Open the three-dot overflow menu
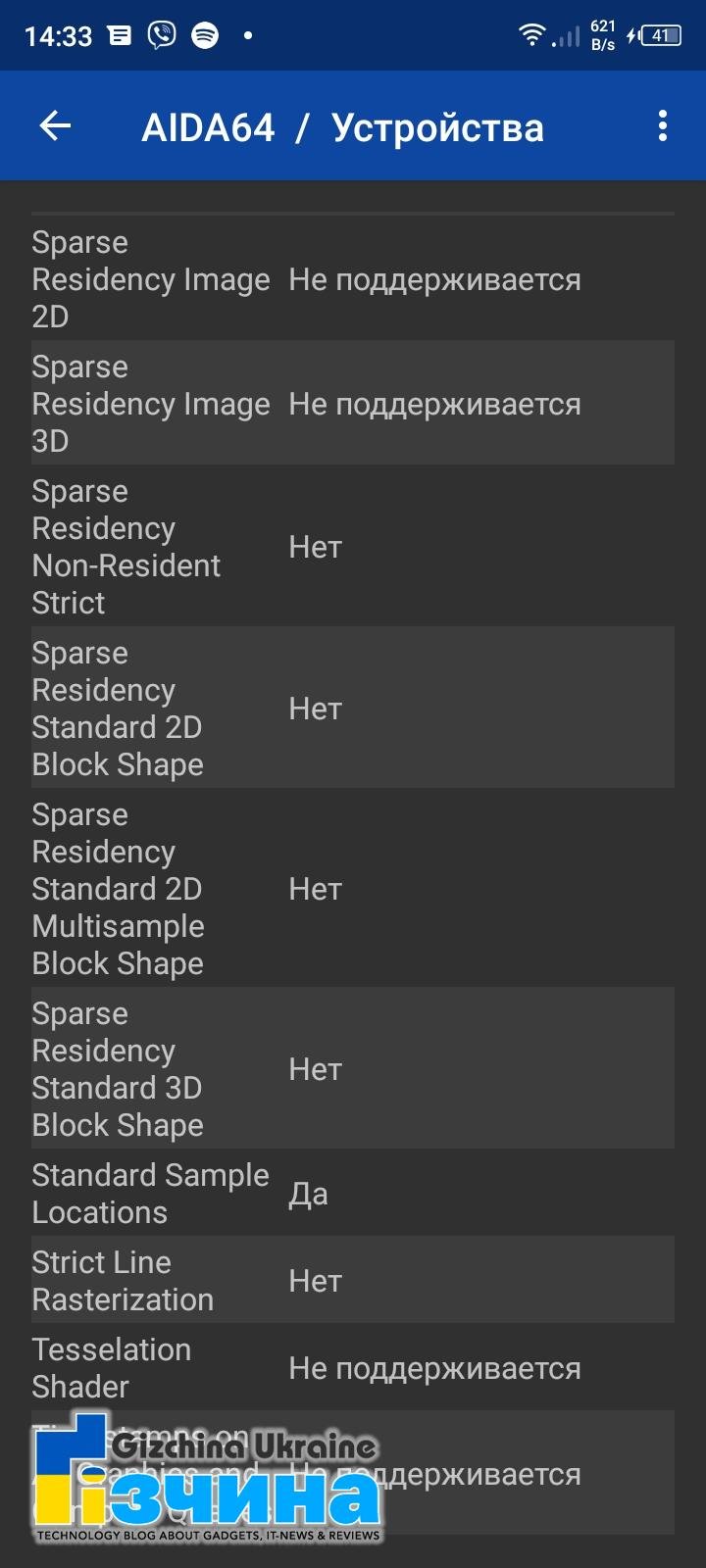The image size is (706, 1568). tap(663, 125)
